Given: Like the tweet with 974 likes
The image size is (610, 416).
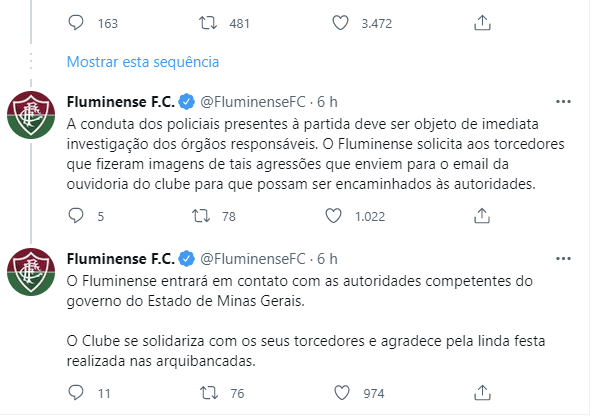Looking at the screenshot, I should click(342, 393).
